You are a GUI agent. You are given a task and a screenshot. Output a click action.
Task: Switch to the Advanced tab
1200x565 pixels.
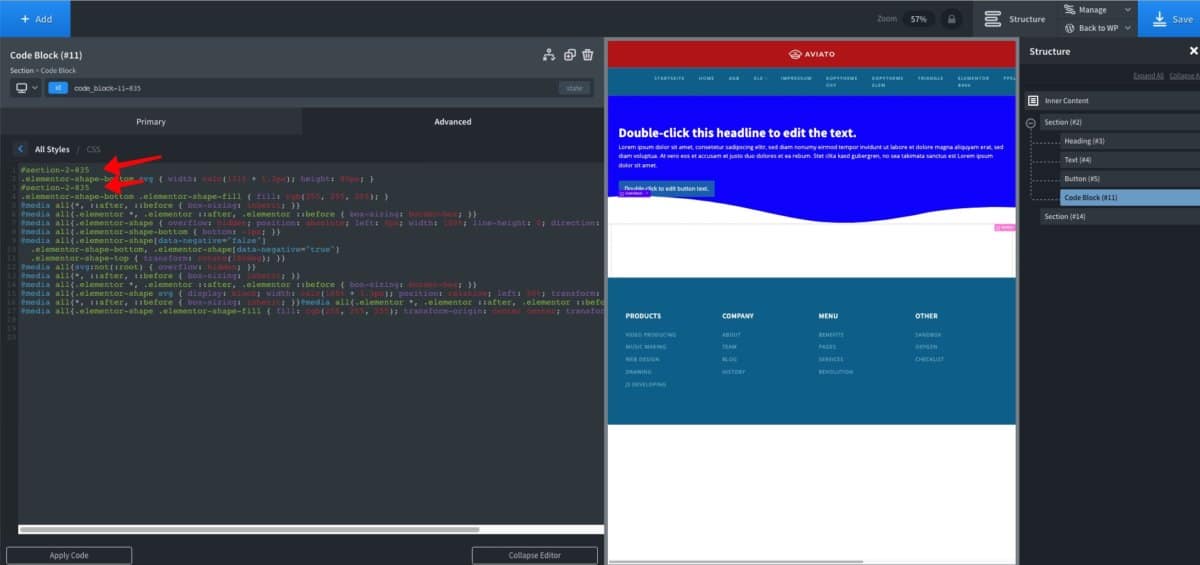[452, 122]
